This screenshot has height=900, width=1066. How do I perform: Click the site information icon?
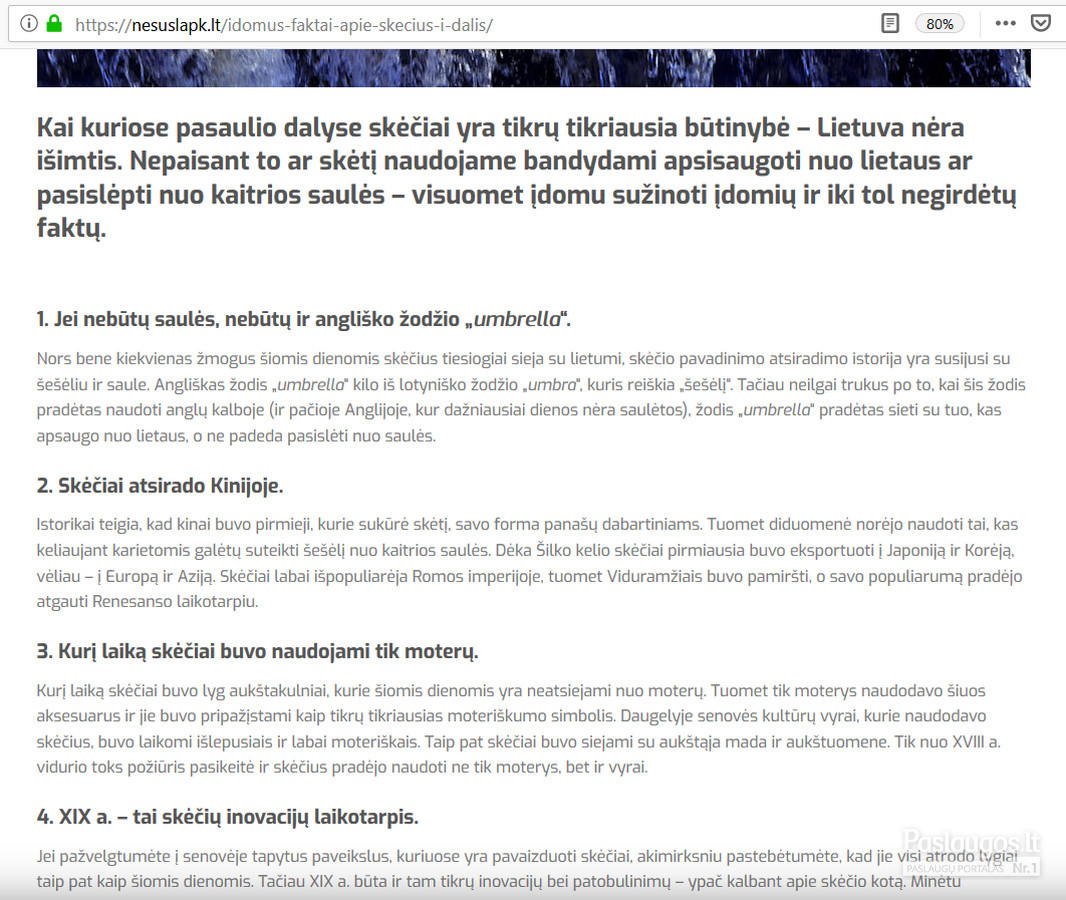[x=29, y=24]
